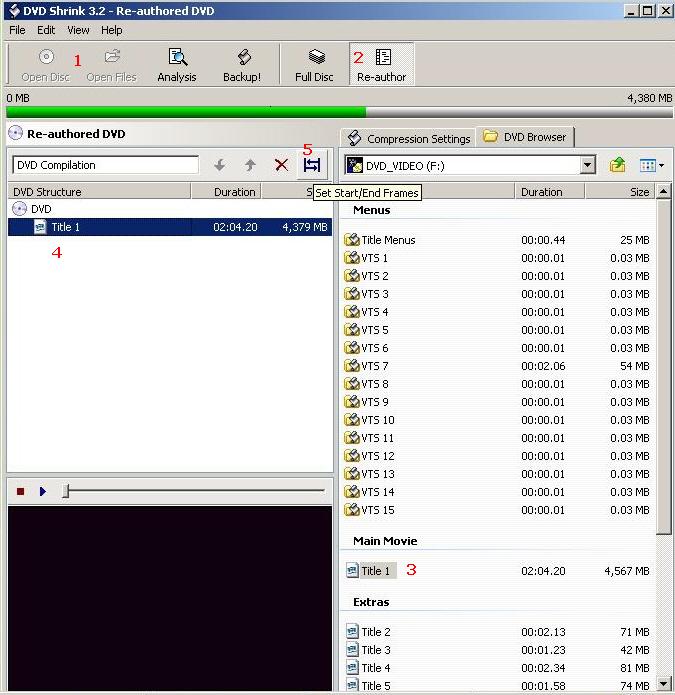The width and height of the screenshot is (675, 695).
Task: Expand the DVD_VIDEO (F:) drive dropdown
Action: pos(587,165)
